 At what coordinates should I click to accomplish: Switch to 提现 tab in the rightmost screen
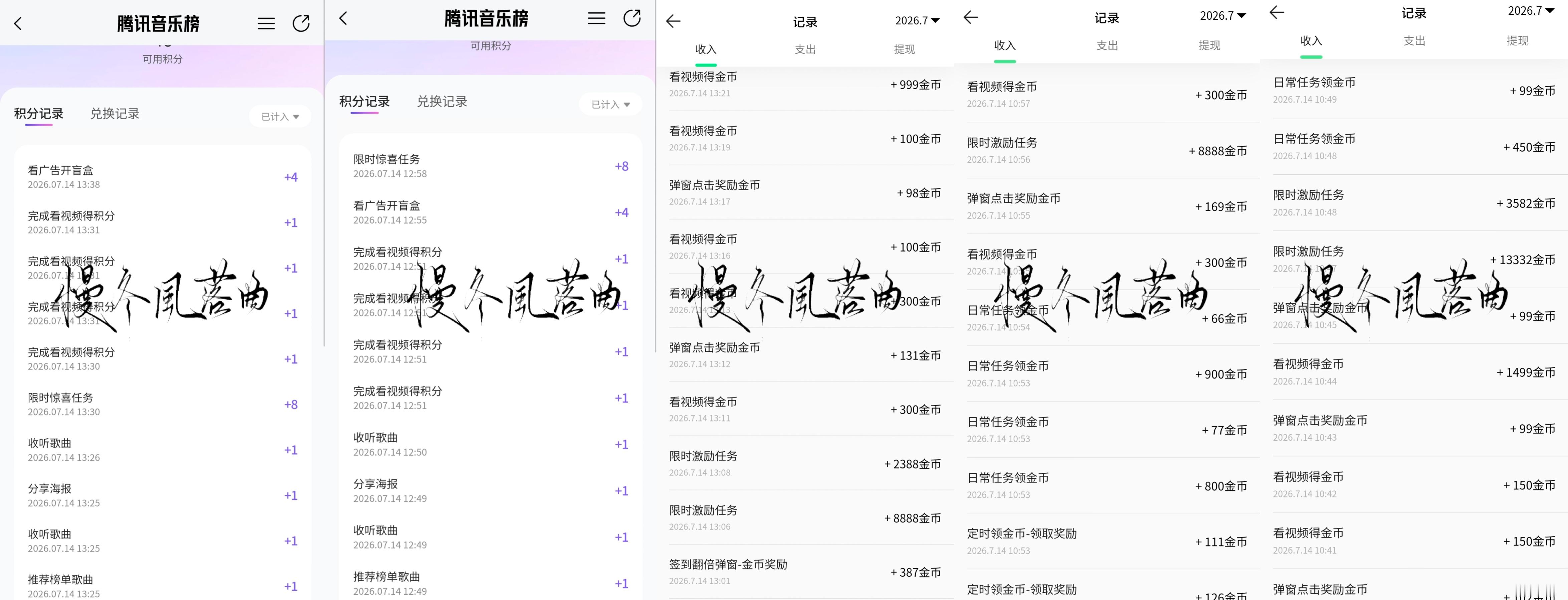click(x=1518, y=41)
